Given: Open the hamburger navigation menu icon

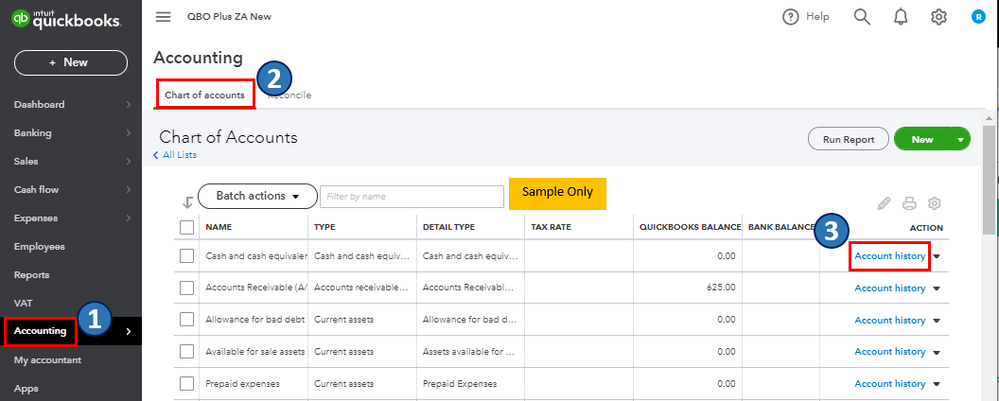Looking at the screenshot, I should tap(163, 17).
